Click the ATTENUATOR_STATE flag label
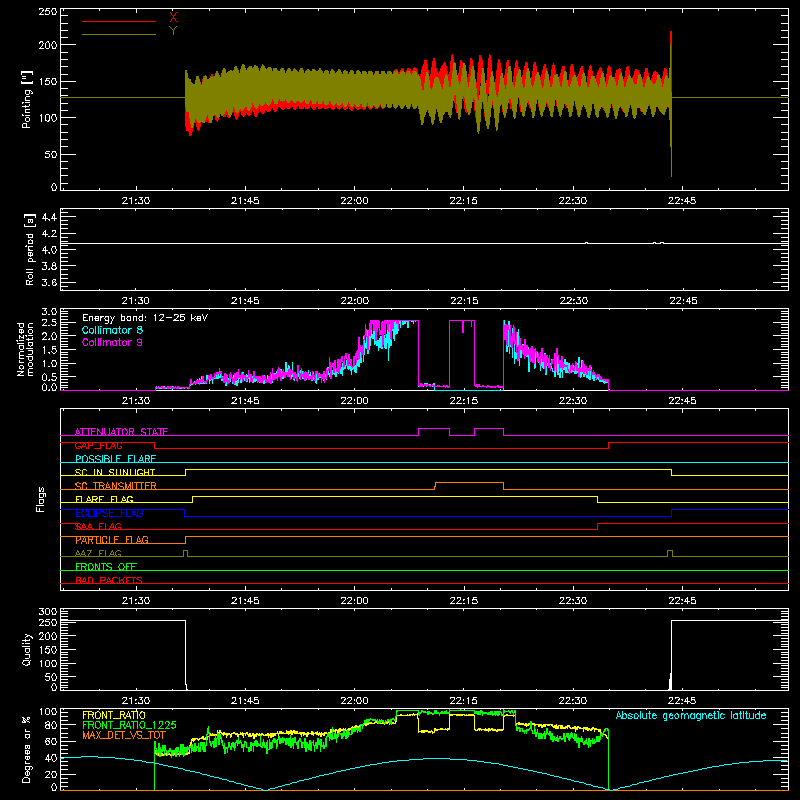This screenshot has width=800, height=800. pos(121,432)
